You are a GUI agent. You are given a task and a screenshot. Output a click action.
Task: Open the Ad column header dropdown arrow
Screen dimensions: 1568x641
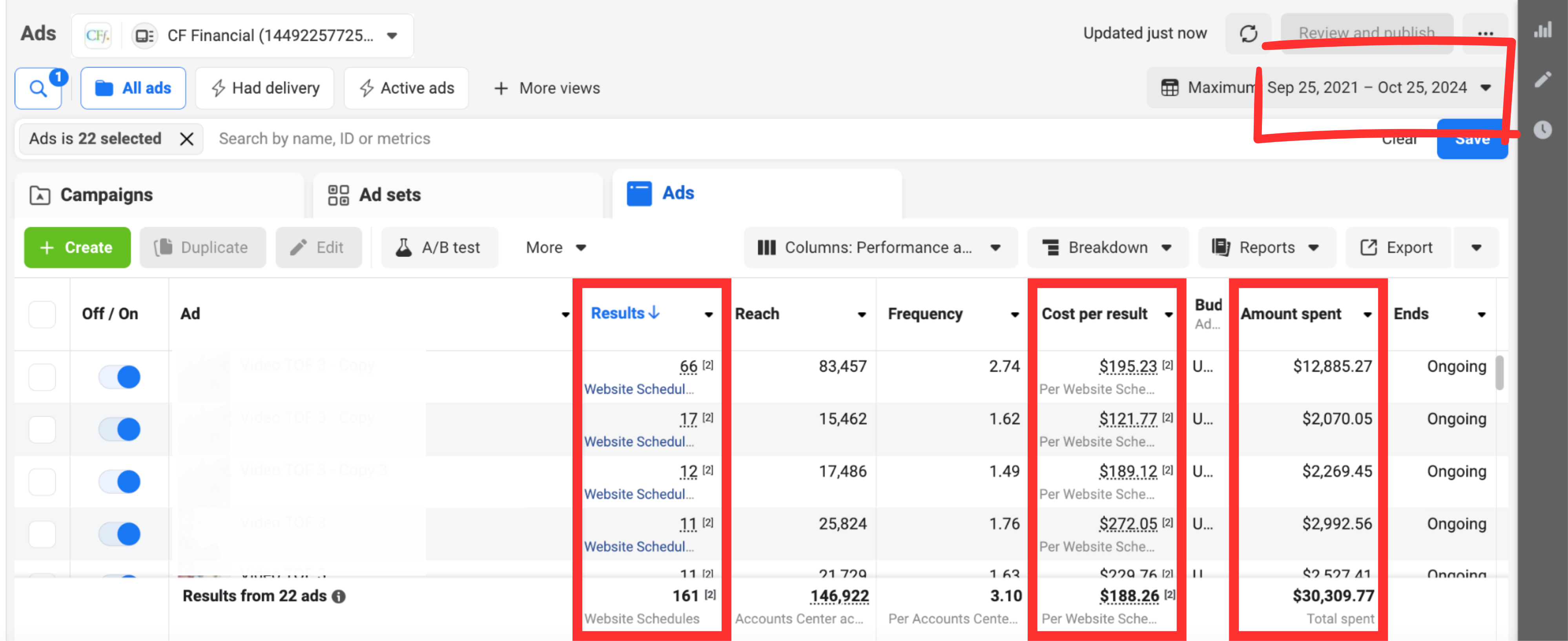point(565,315)
